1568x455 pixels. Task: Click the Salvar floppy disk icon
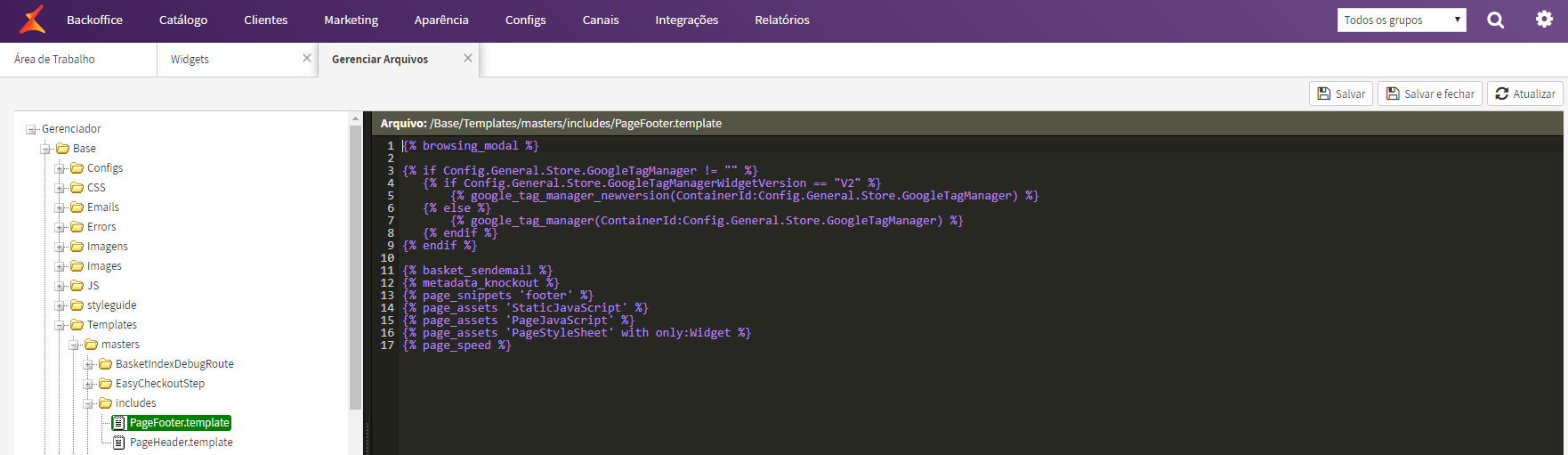(1323, 93)
